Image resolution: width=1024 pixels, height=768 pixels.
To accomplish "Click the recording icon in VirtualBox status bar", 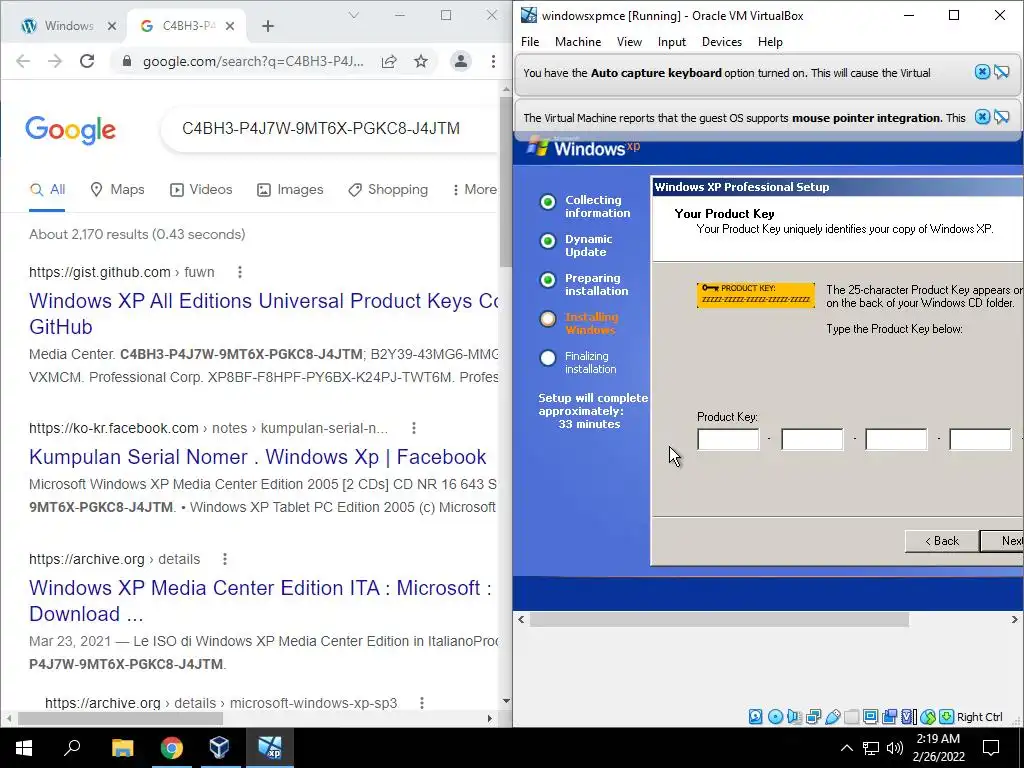I will (889, 716).
